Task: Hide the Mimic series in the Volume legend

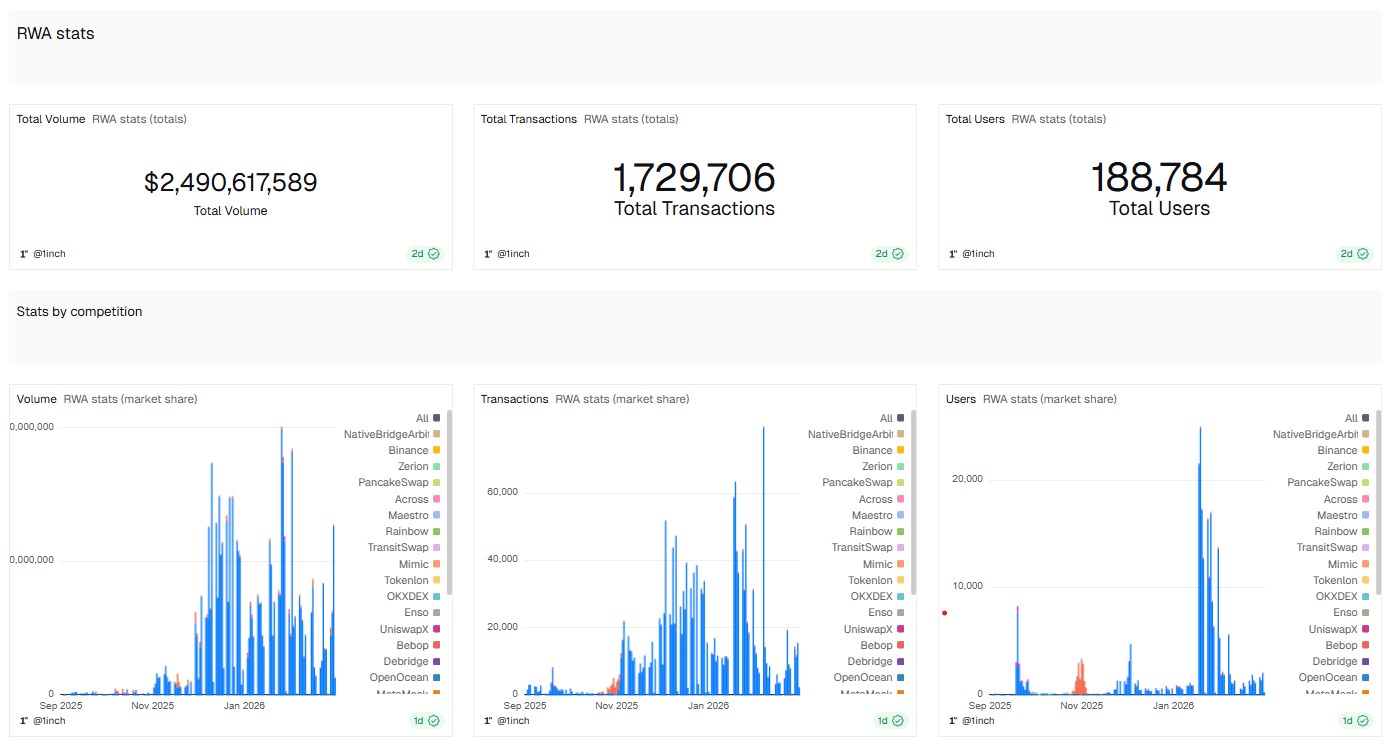Action: [414, 563]
